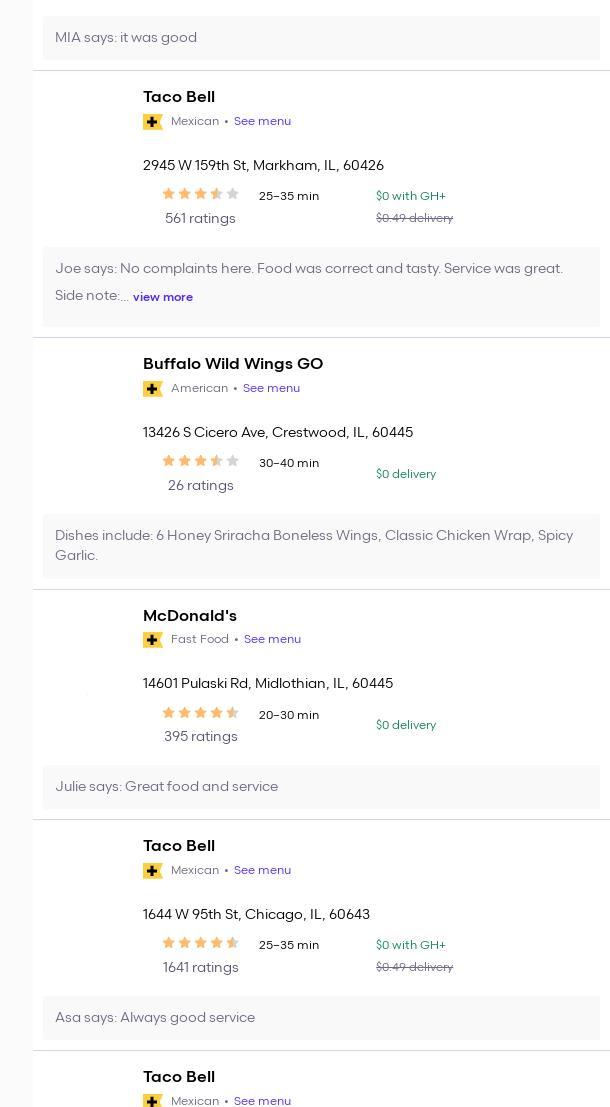This screenshot has width=610, height=1107.
Task: Click the GH+ badge icon for McDonald's
Action: coord(153,640)
